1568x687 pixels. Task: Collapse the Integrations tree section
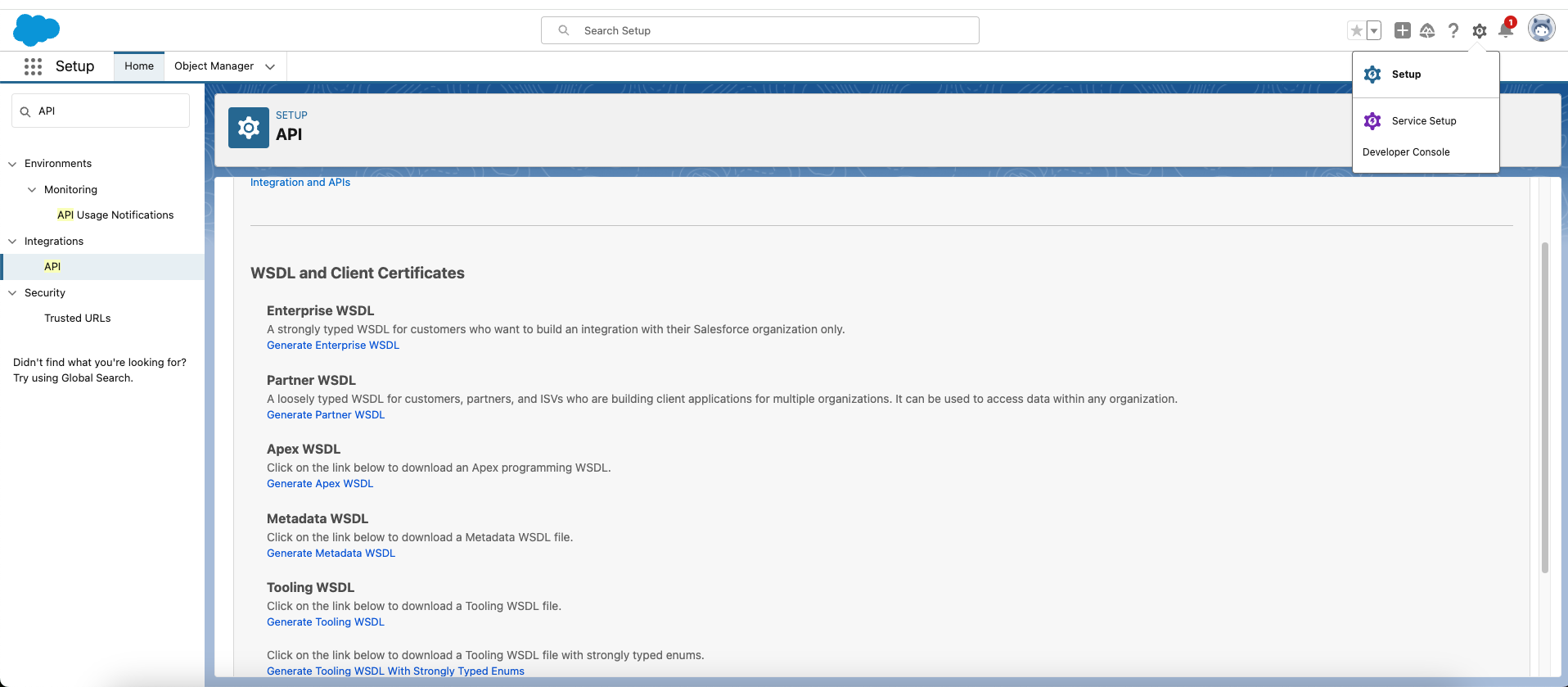pyautogui.click(x=12, y=242)
